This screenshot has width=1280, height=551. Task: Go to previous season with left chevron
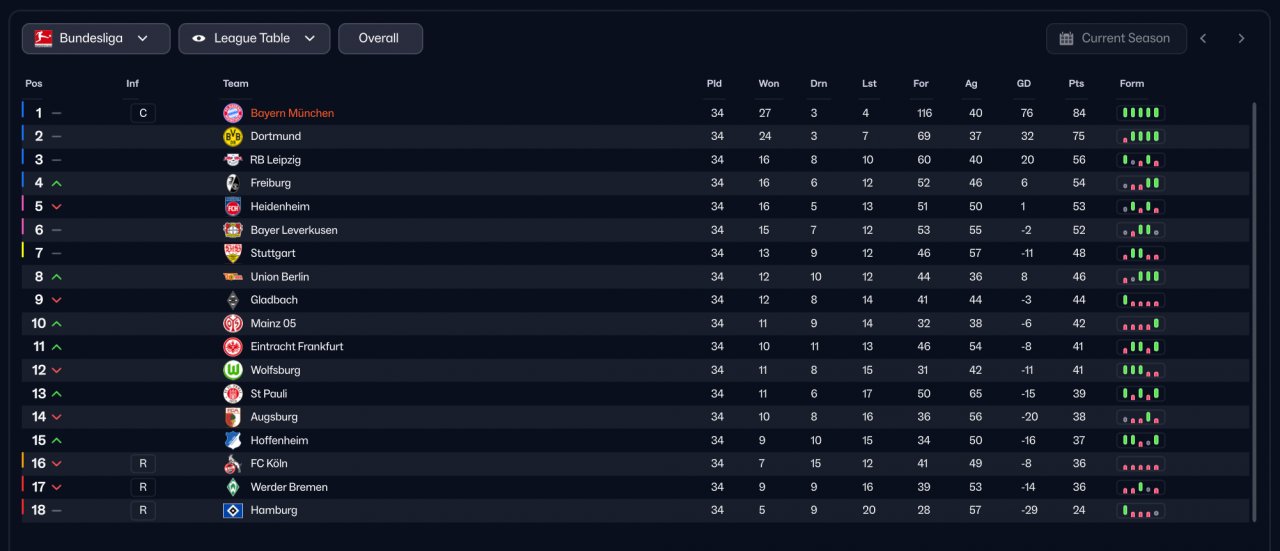[1203, 38]
